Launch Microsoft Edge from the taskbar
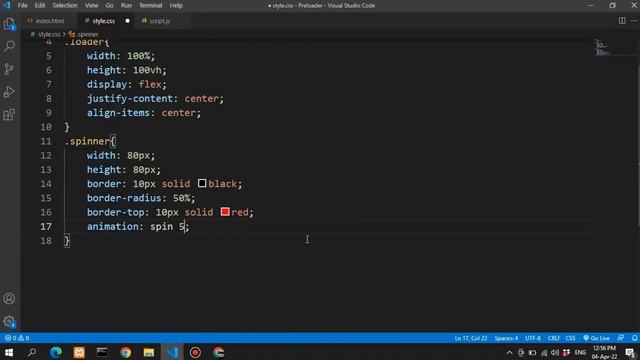Viewport: 640px width, 360px height. pyautogui.click(x=56, y=352)
